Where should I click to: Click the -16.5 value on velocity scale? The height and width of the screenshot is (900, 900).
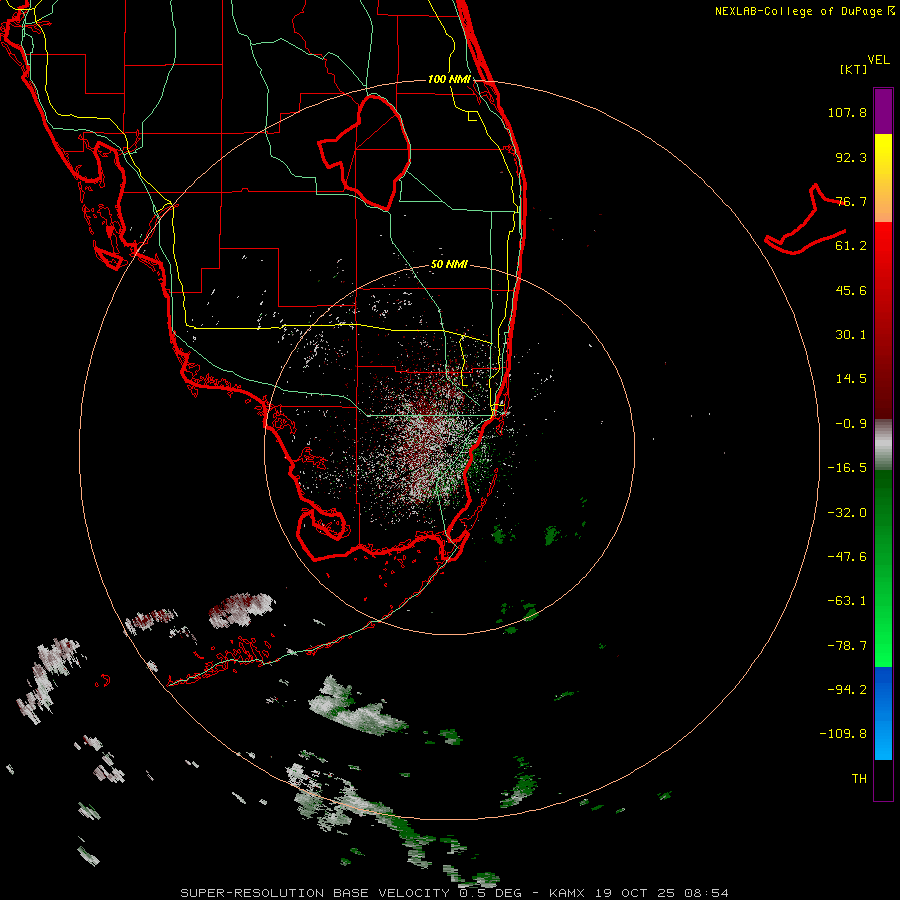[x=847, y=468]
